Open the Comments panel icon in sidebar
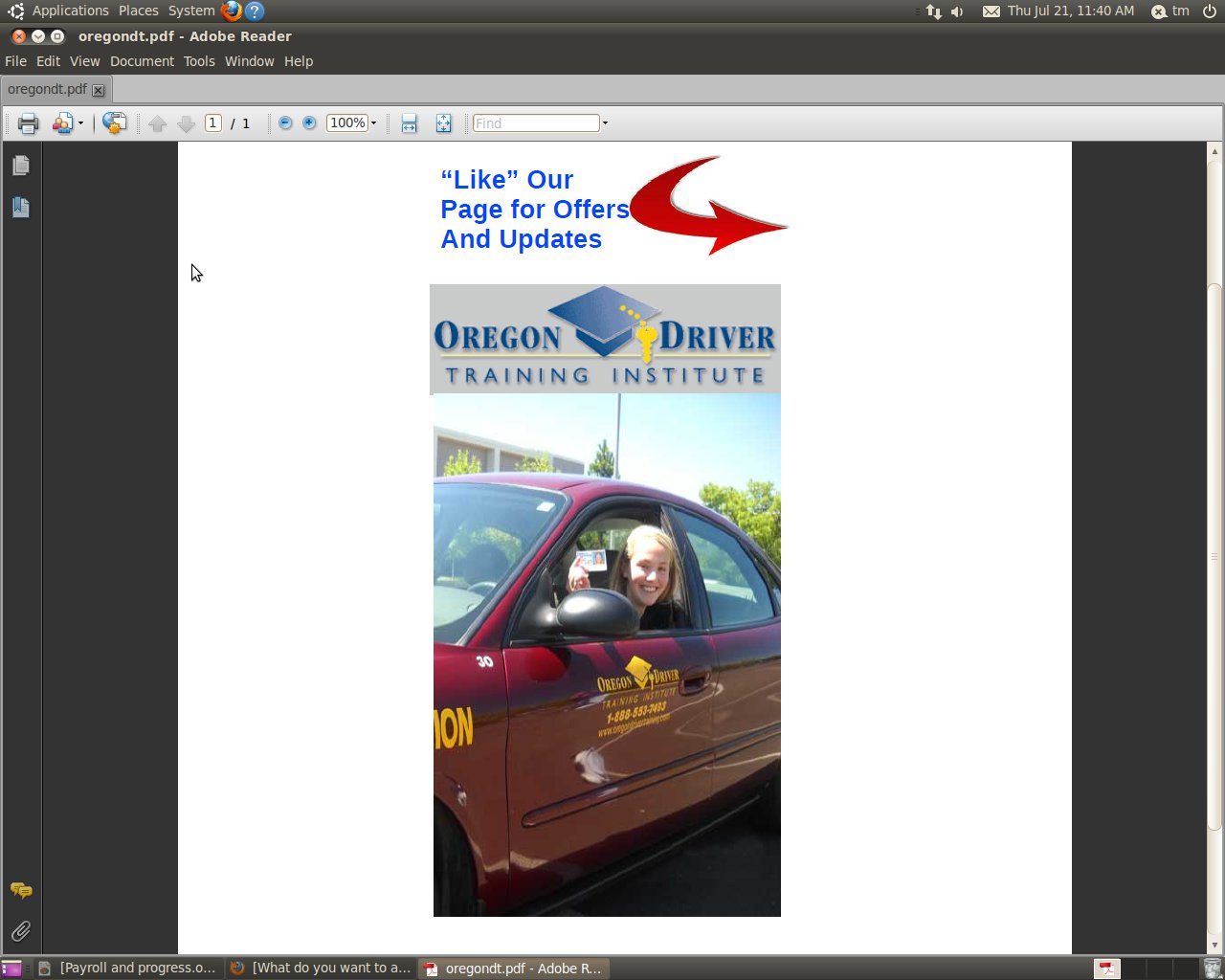This screenshot has height=980, width=1225. point(21,891)
